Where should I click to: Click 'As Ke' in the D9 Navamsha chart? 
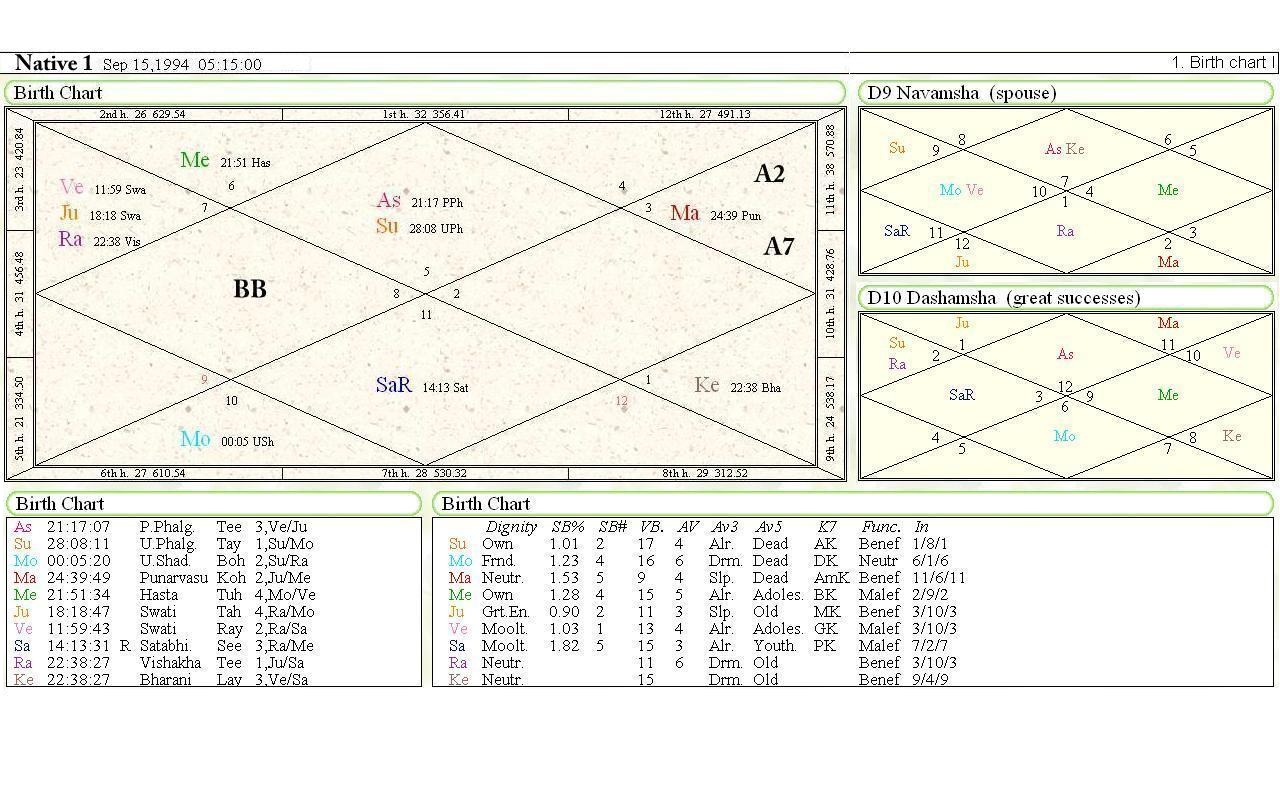(1064, 149)
